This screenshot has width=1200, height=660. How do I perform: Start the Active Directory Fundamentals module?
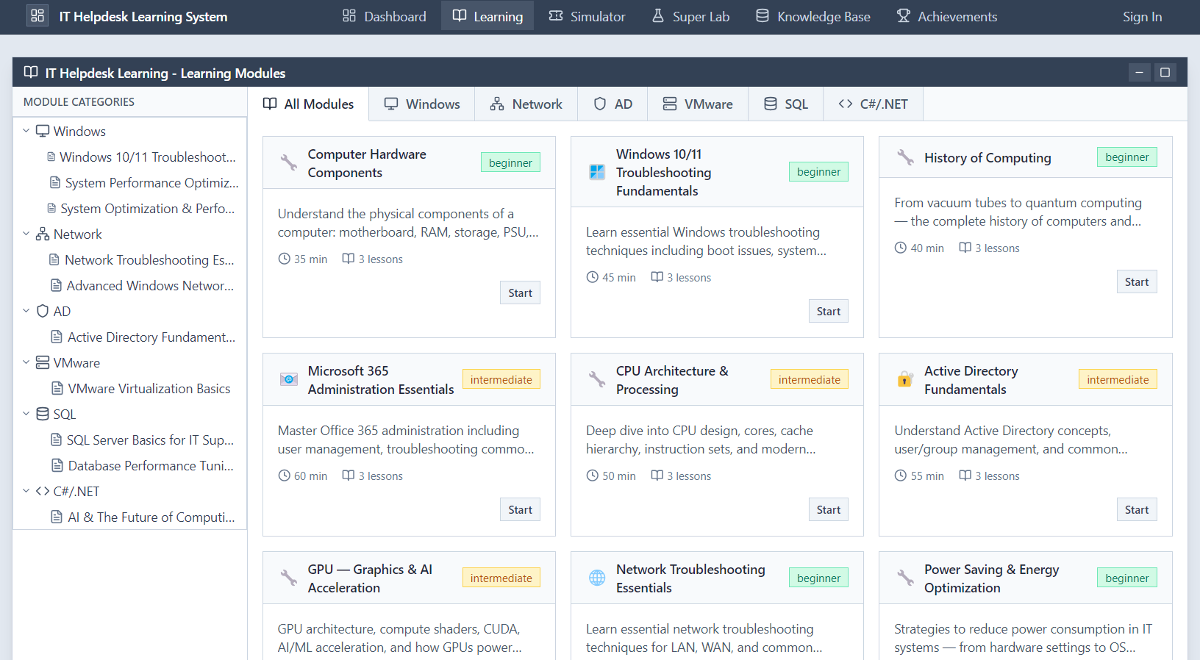point(1137,510)
